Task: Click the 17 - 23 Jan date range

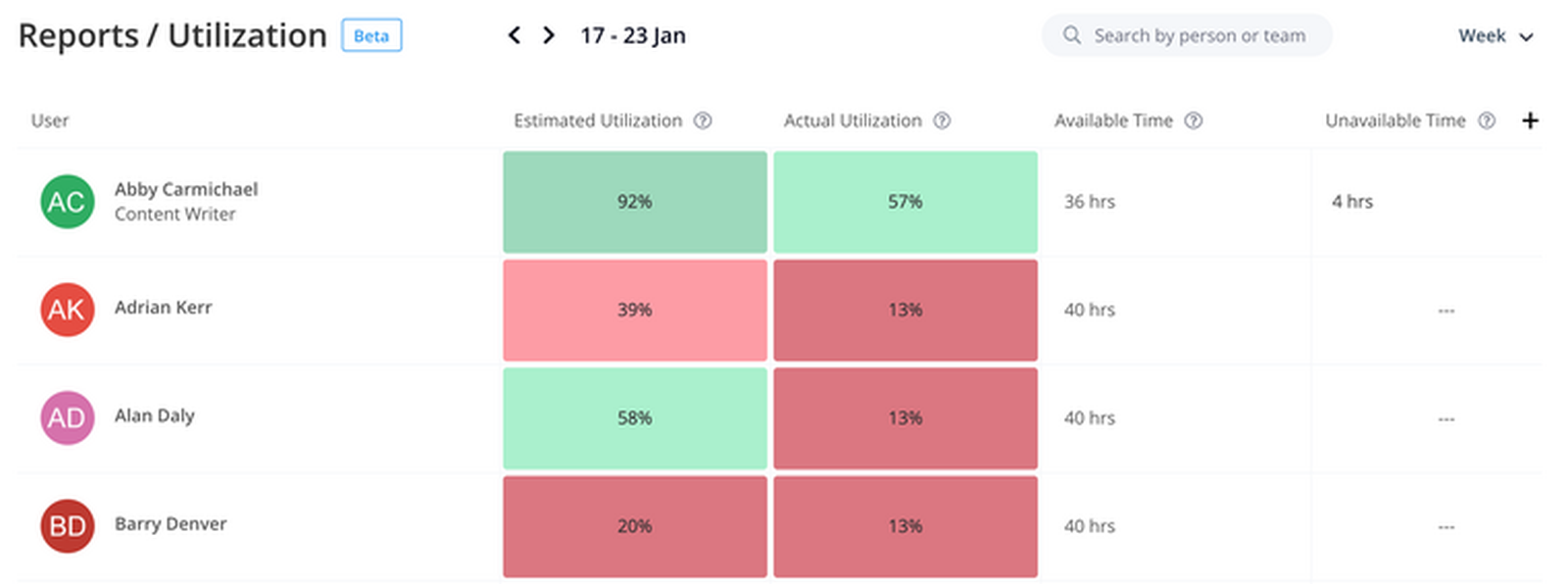Action: tap(633, 36)
